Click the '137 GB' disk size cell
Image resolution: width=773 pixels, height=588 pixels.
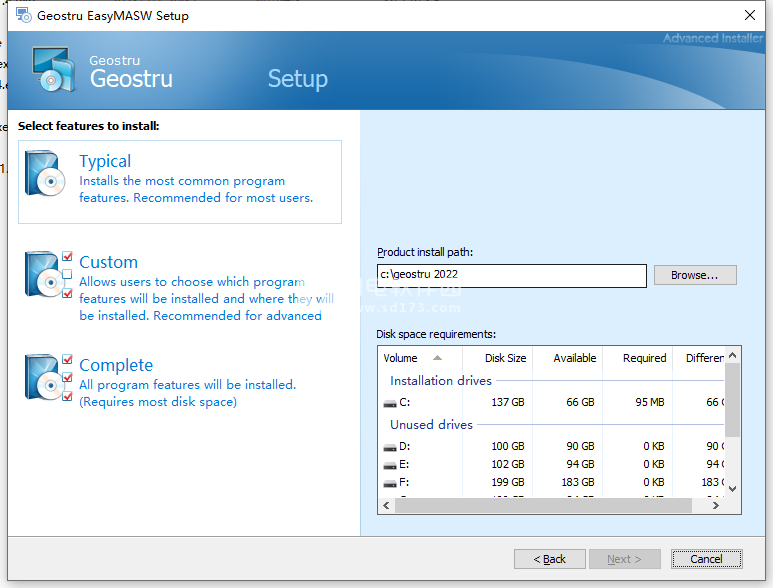tap(508, 402)
